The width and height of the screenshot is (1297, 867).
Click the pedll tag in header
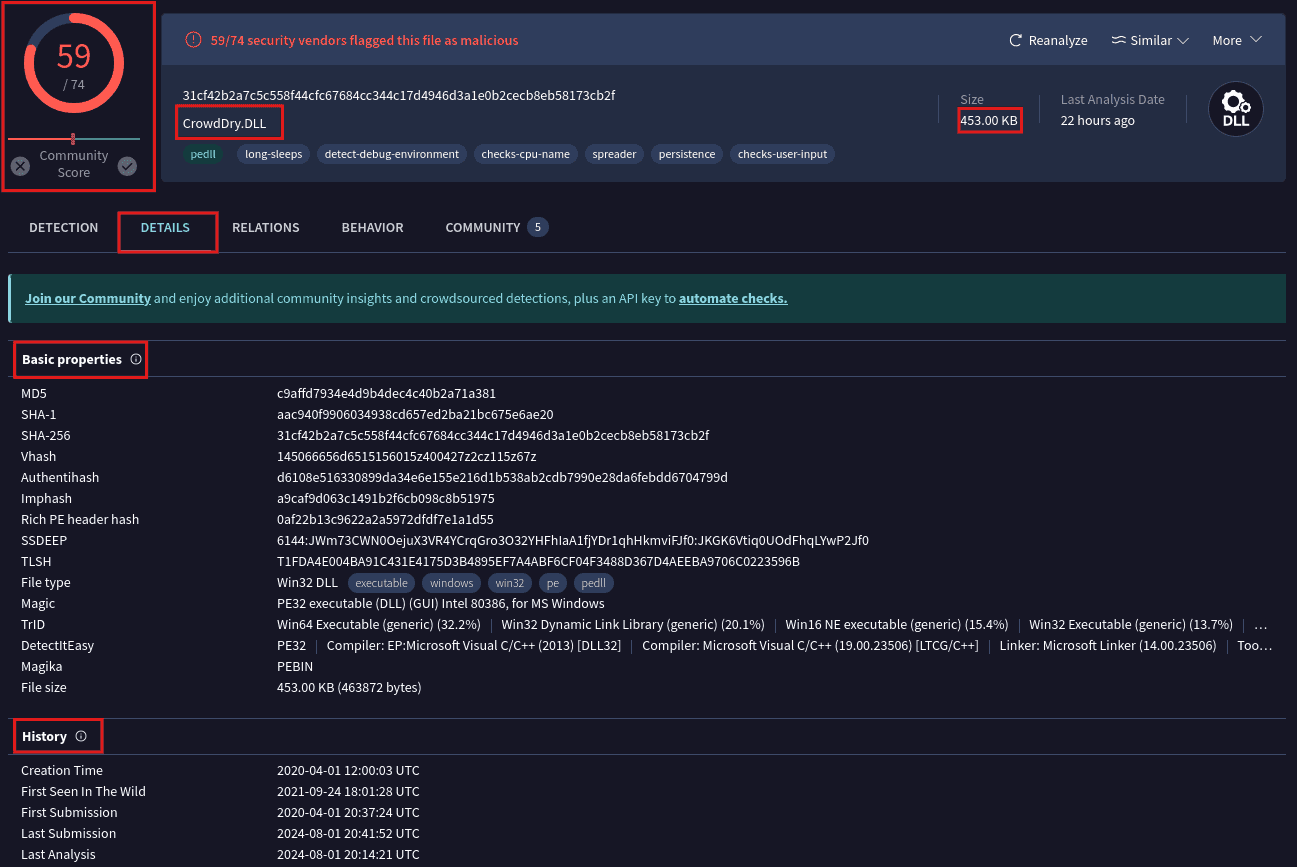pyautogui.click(x=203, y=154)
